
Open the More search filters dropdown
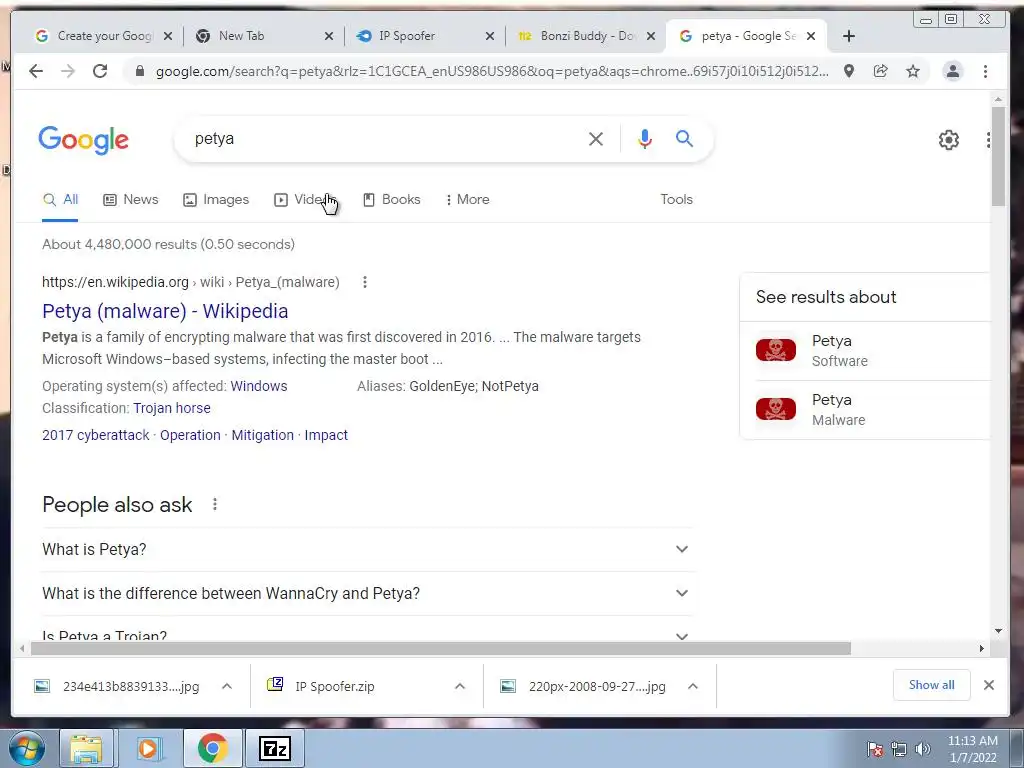pyautogui.click(x=468, y=199)
